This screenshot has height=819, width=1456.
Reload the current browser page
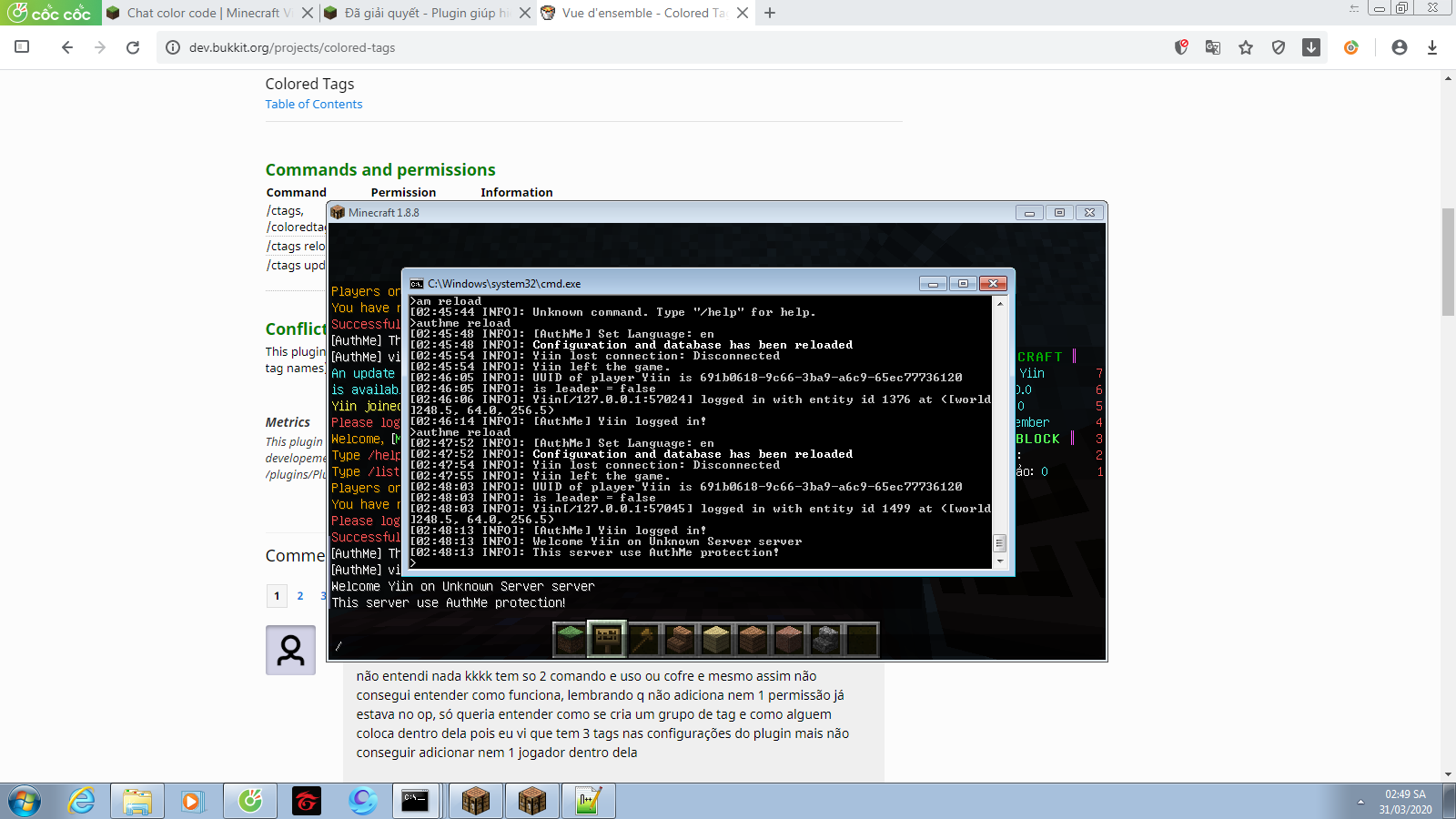pos(133,47)
